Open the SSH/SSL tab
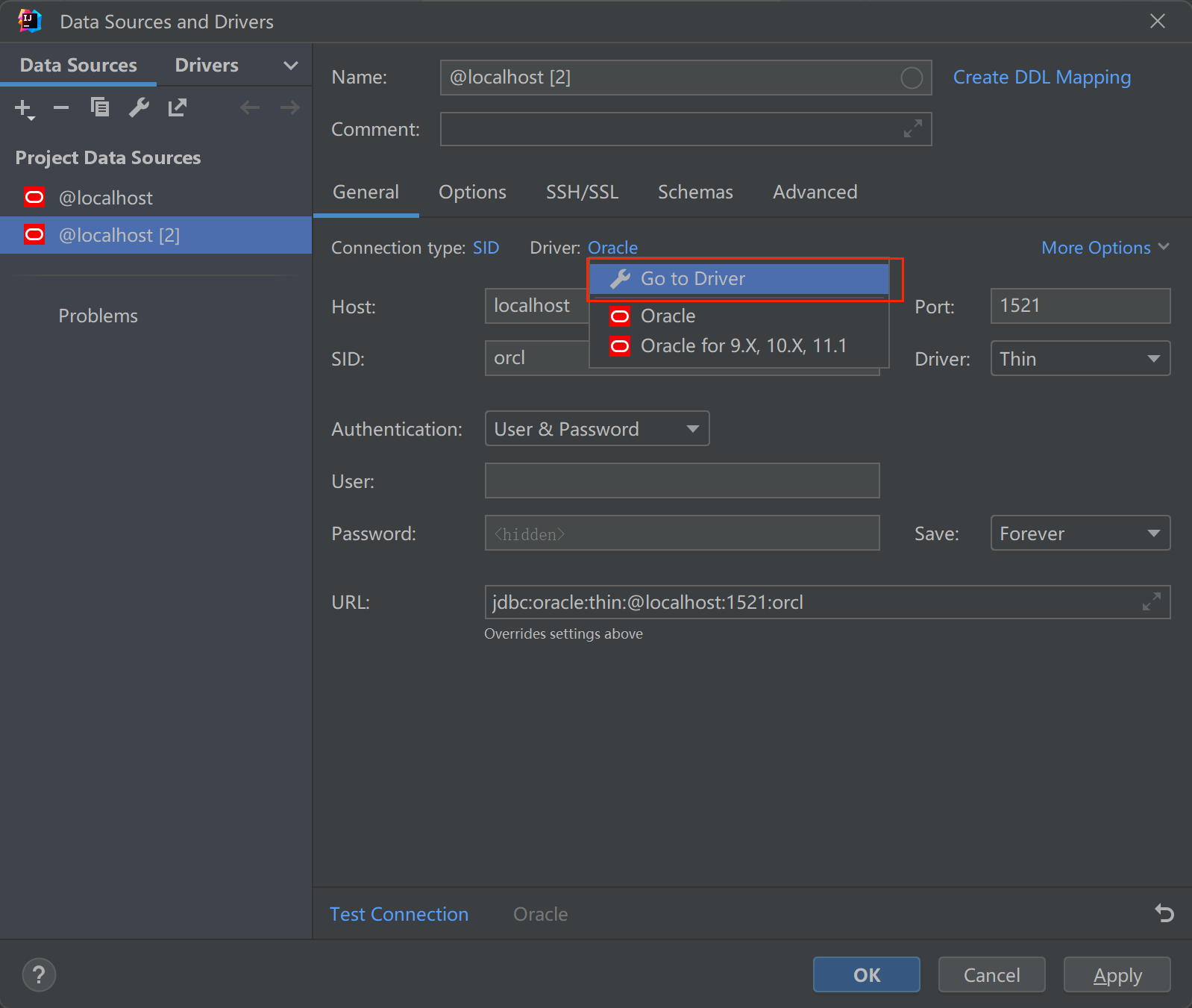This screenshot has height=1008, width=1192. pos(582,192)
